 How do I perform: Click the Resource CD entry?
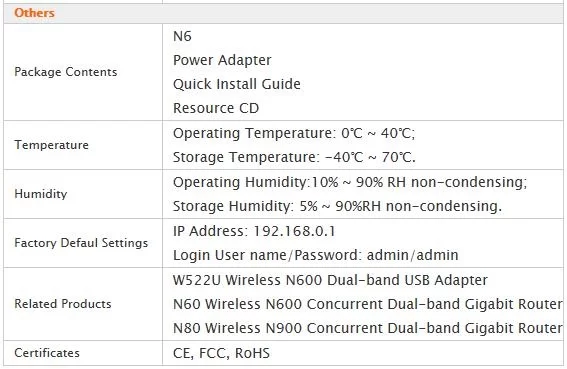pyautogui.click(x=216, y=108)
